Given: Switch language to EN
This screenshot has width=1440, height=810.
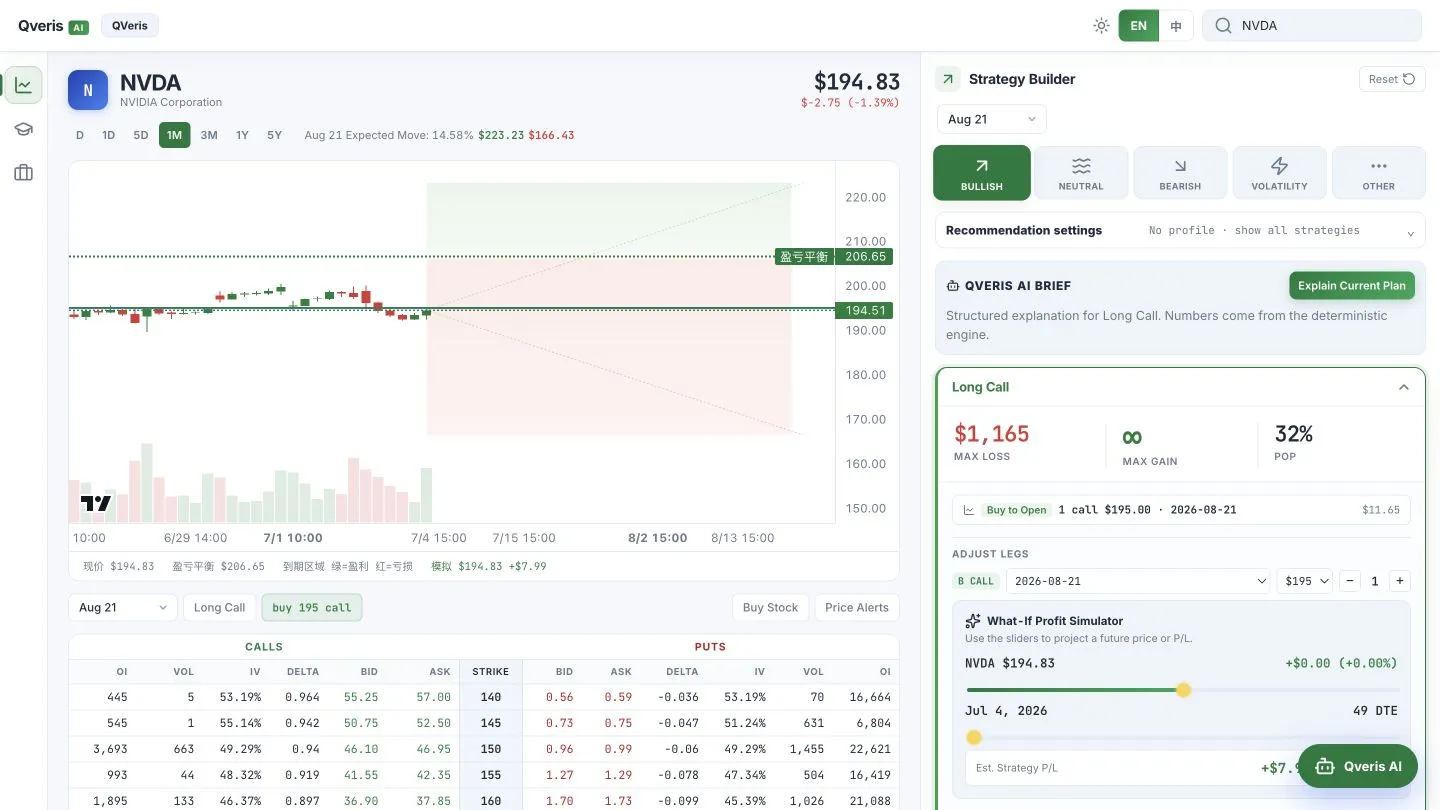Looking at the screenshot, I should tap(1138, 26).
